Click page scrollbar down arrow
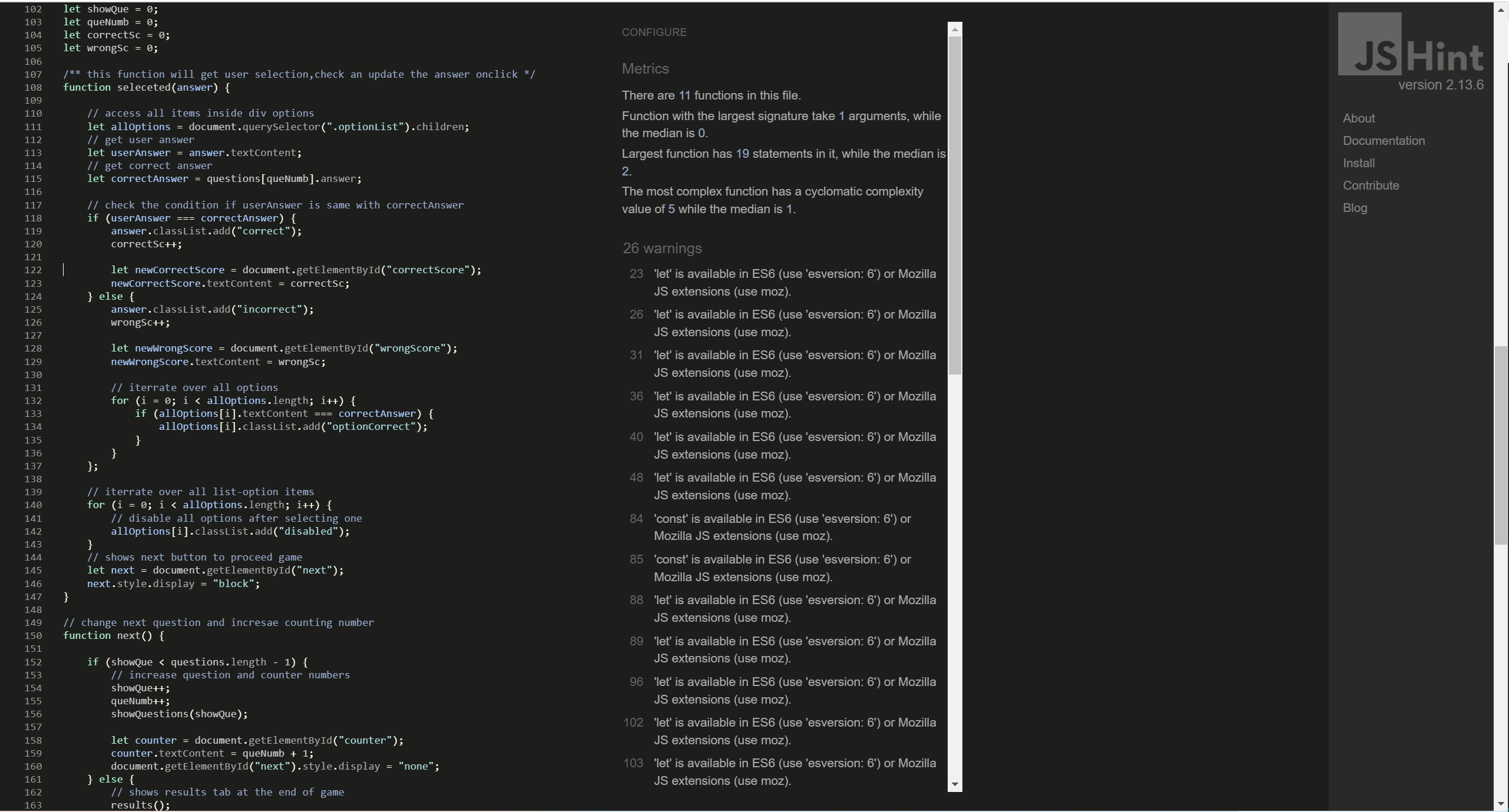The height and width of the screenshot is (812, 1509). coord(1501,804)
